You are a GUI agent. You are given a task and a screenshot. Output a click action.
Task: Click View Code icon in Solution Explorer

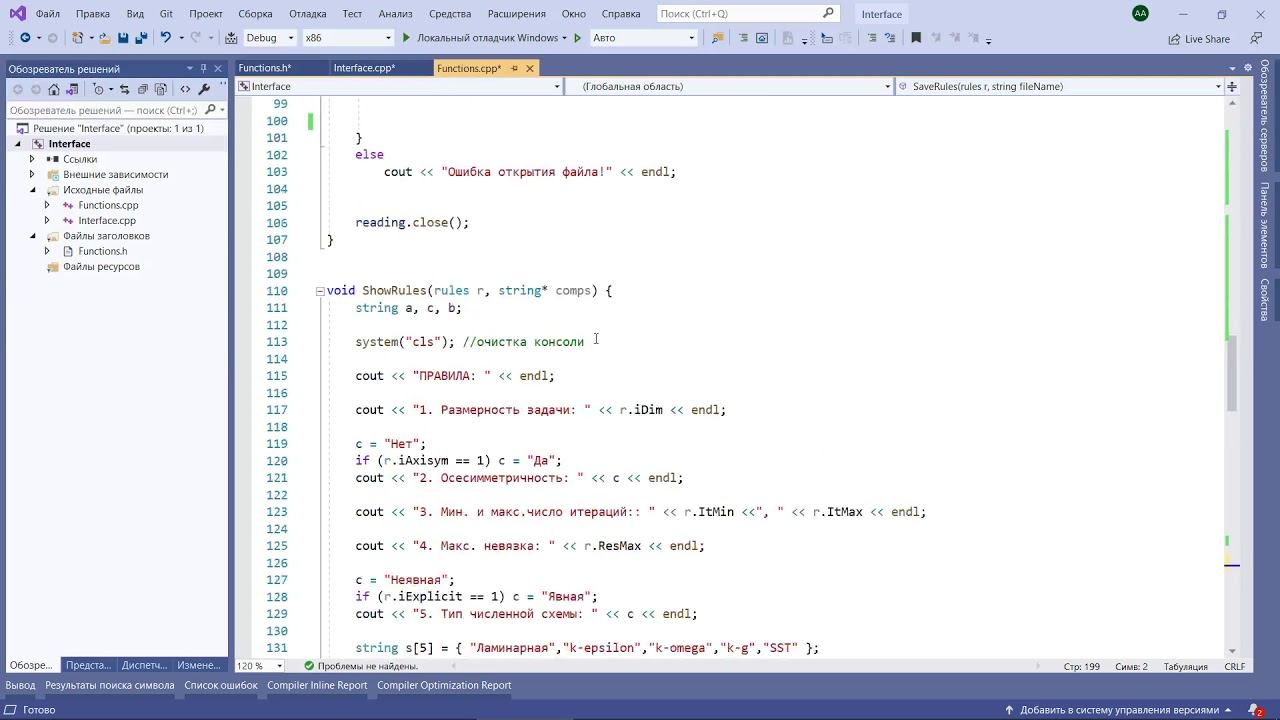tap(185, 89)
